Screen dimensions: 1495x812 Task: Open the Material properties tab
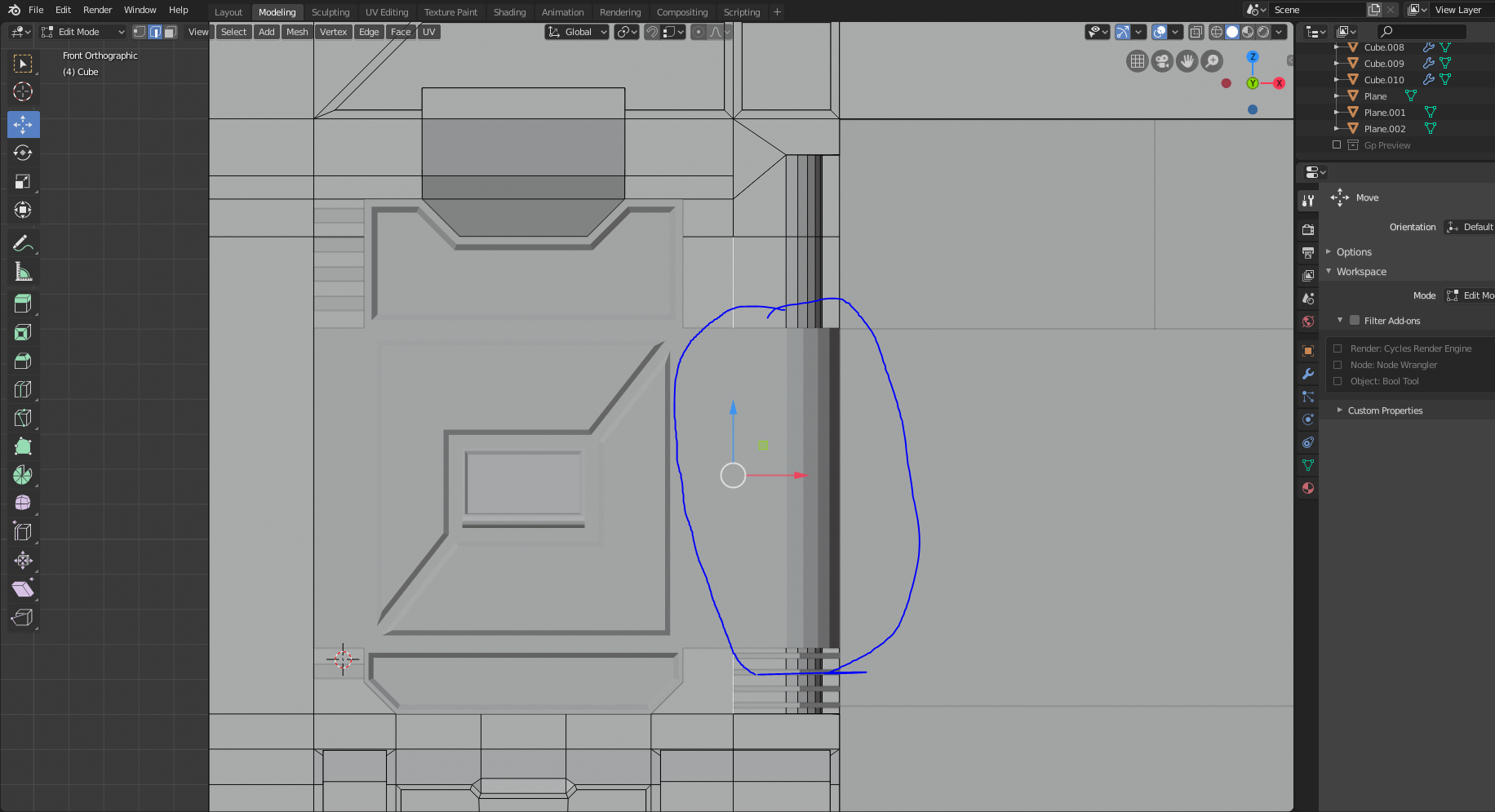pos(1308,488)
